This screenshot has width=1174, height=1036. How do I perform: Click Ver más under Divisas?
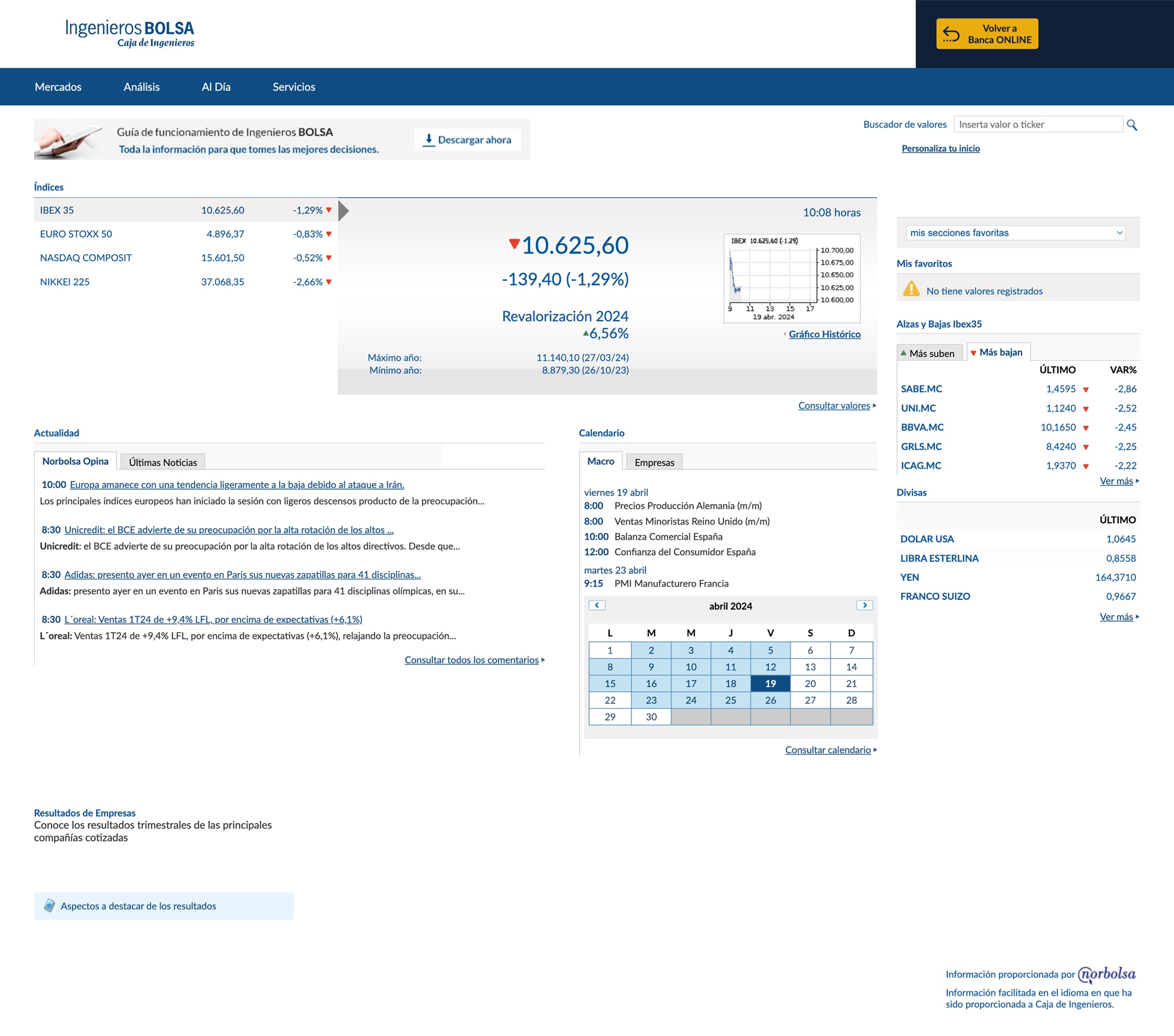pos(1116,617)
